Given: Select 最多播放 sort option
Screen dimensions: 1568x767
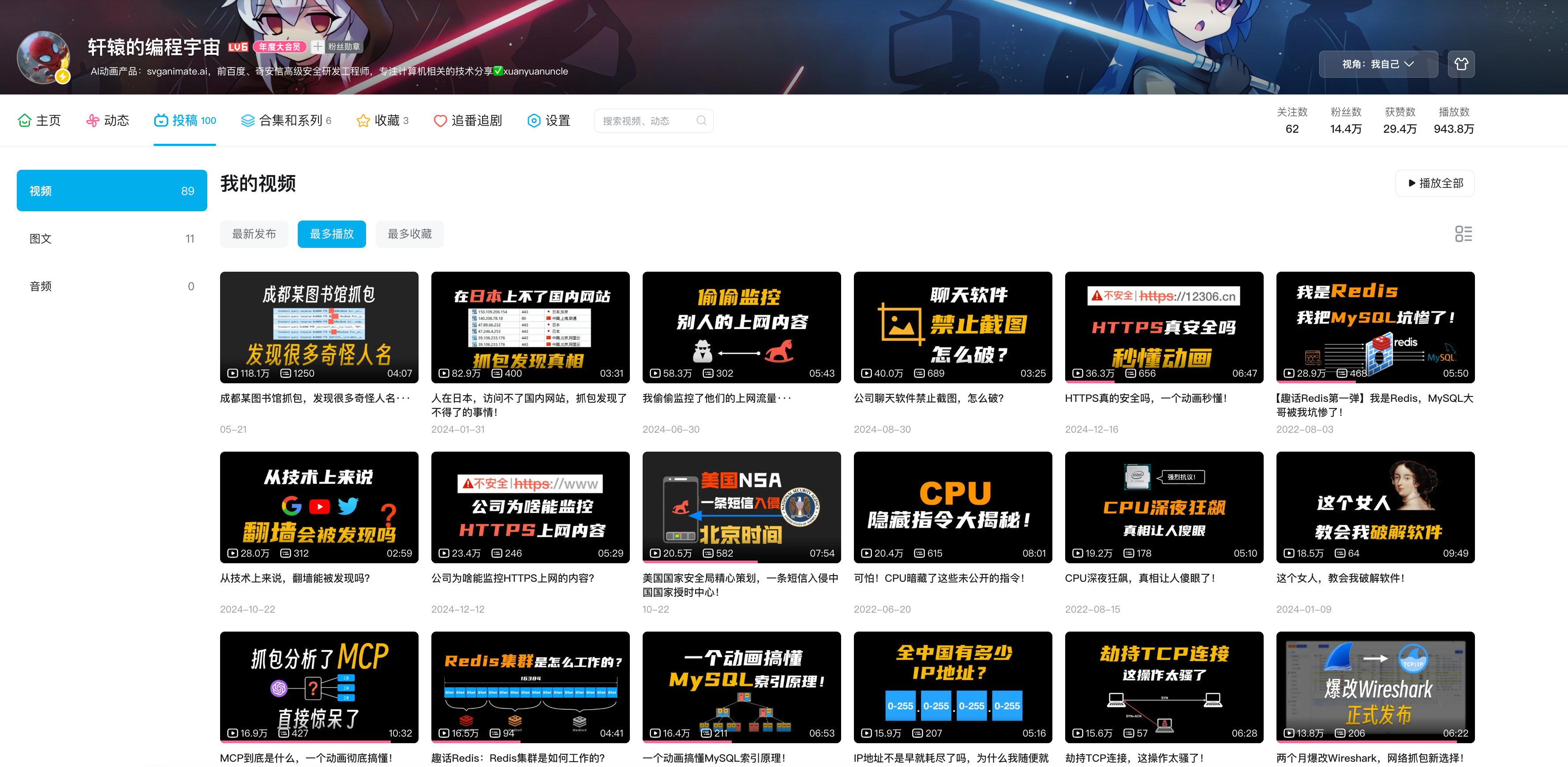Looking at the screenshot, I should click(331, 234).
